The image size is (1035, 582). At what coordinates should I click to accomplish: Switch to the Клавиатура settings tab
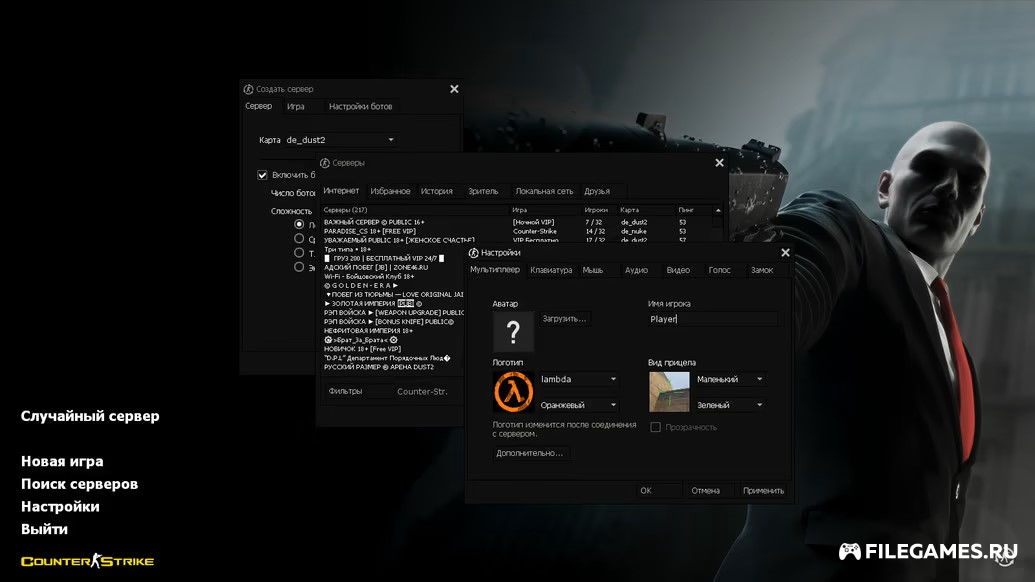pos(551,271)
